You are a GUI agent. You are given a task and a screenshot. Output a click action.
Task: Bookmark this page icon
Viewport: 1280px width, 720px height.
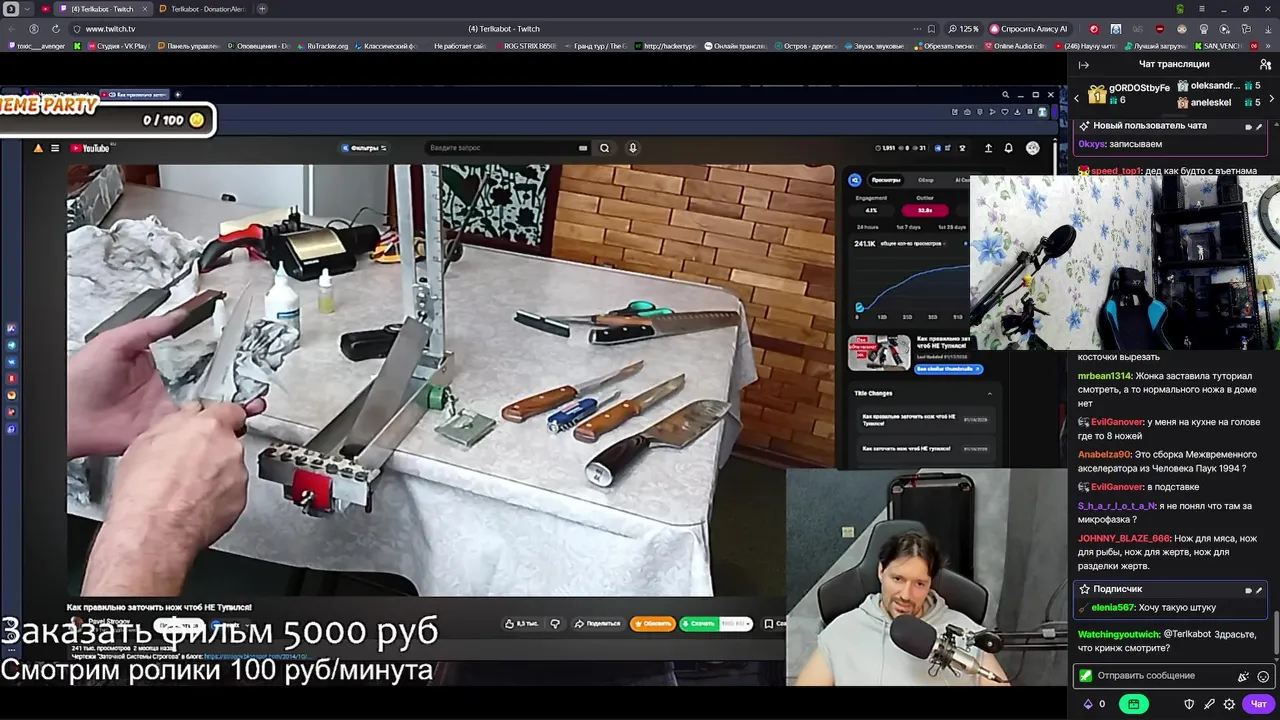click(932, 29)
